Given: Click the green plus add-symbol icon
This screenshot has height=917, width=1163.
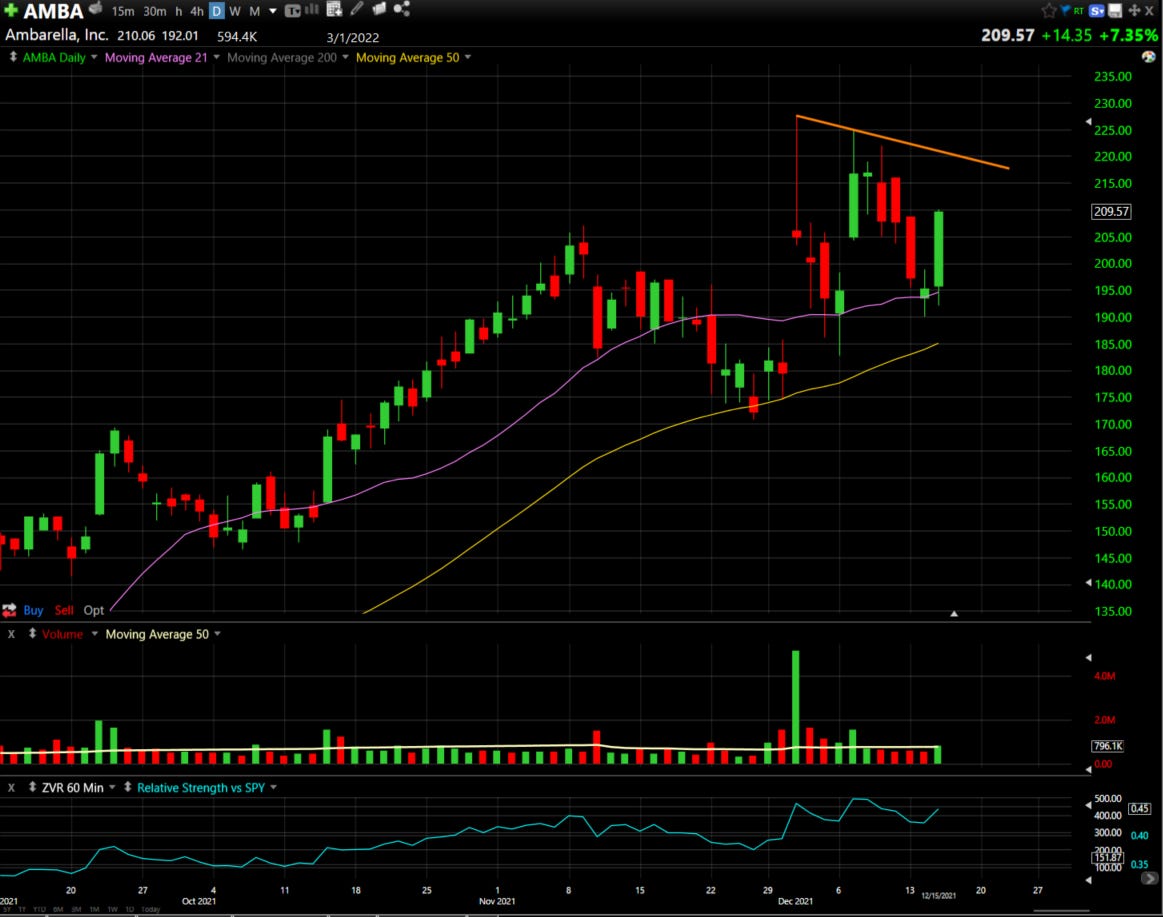Looking at the screenshot, I should click(10, 10).
